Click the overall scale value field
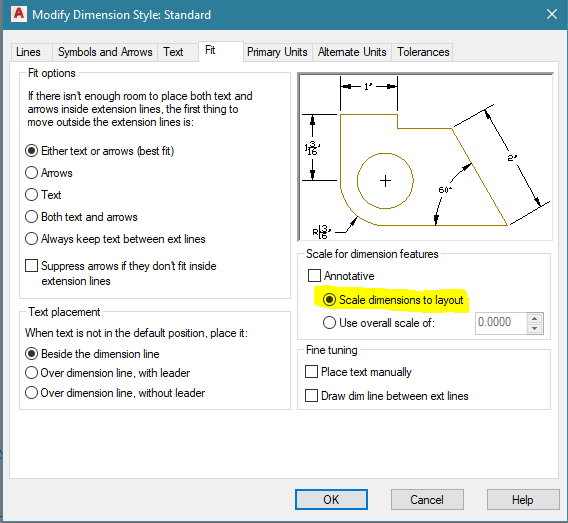The image size is (568, 523). (501, 323)
